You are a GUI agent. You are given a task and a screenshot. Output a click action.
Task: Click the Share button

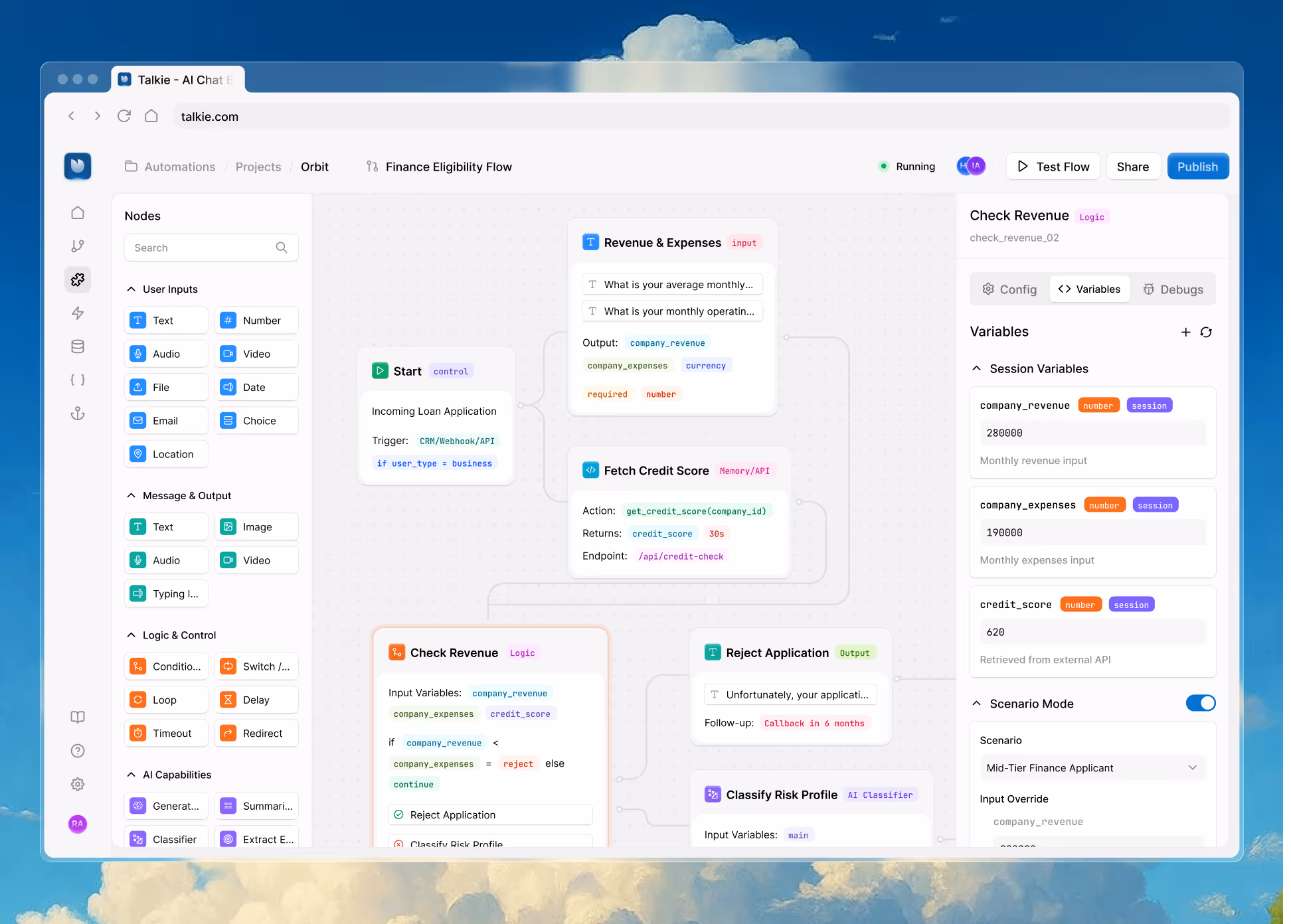[x=1133, y=167]
